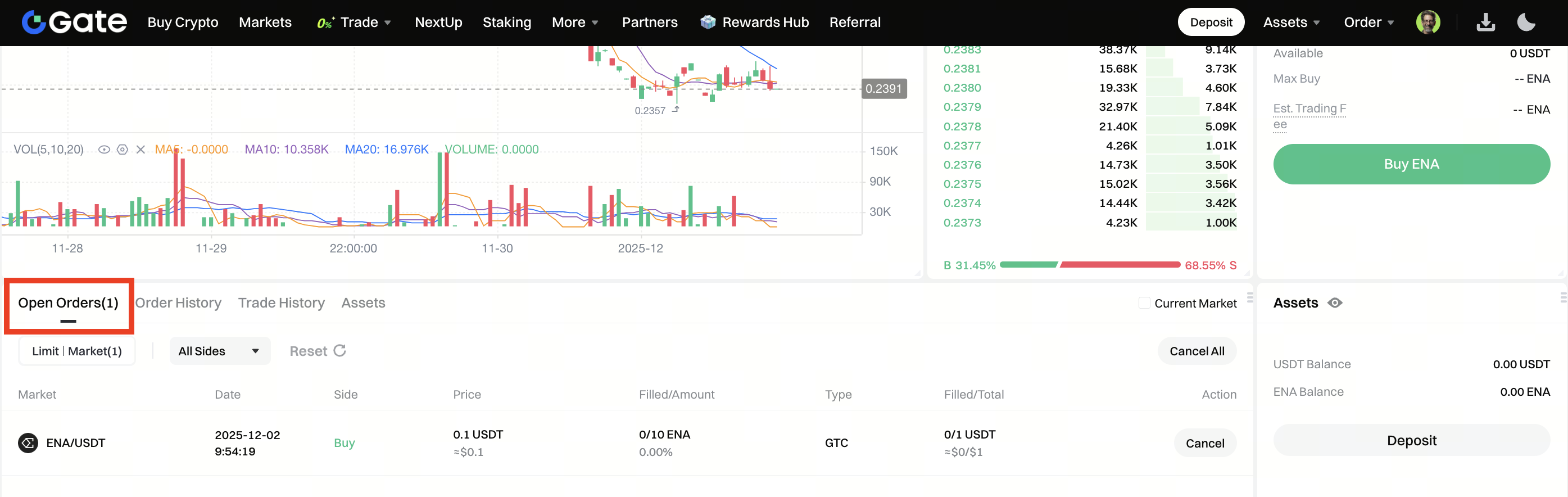Toggle VOL indicator visibility eye icon

(104, 150)
